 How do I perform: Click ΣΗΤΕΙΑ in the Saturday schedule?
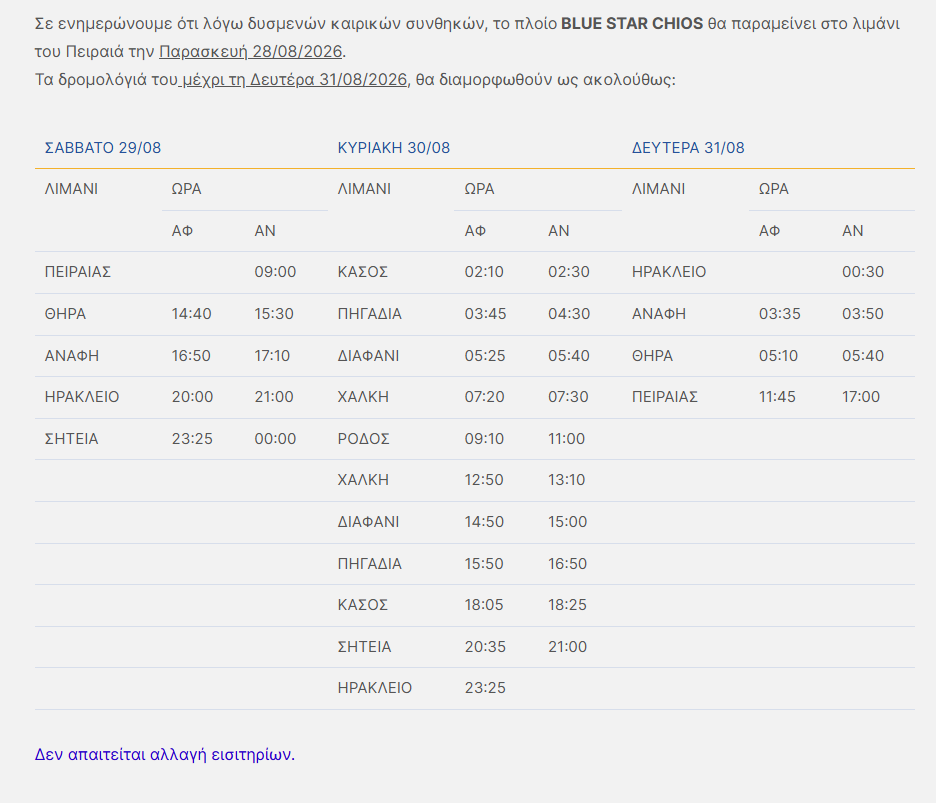(x=71, y=439)
